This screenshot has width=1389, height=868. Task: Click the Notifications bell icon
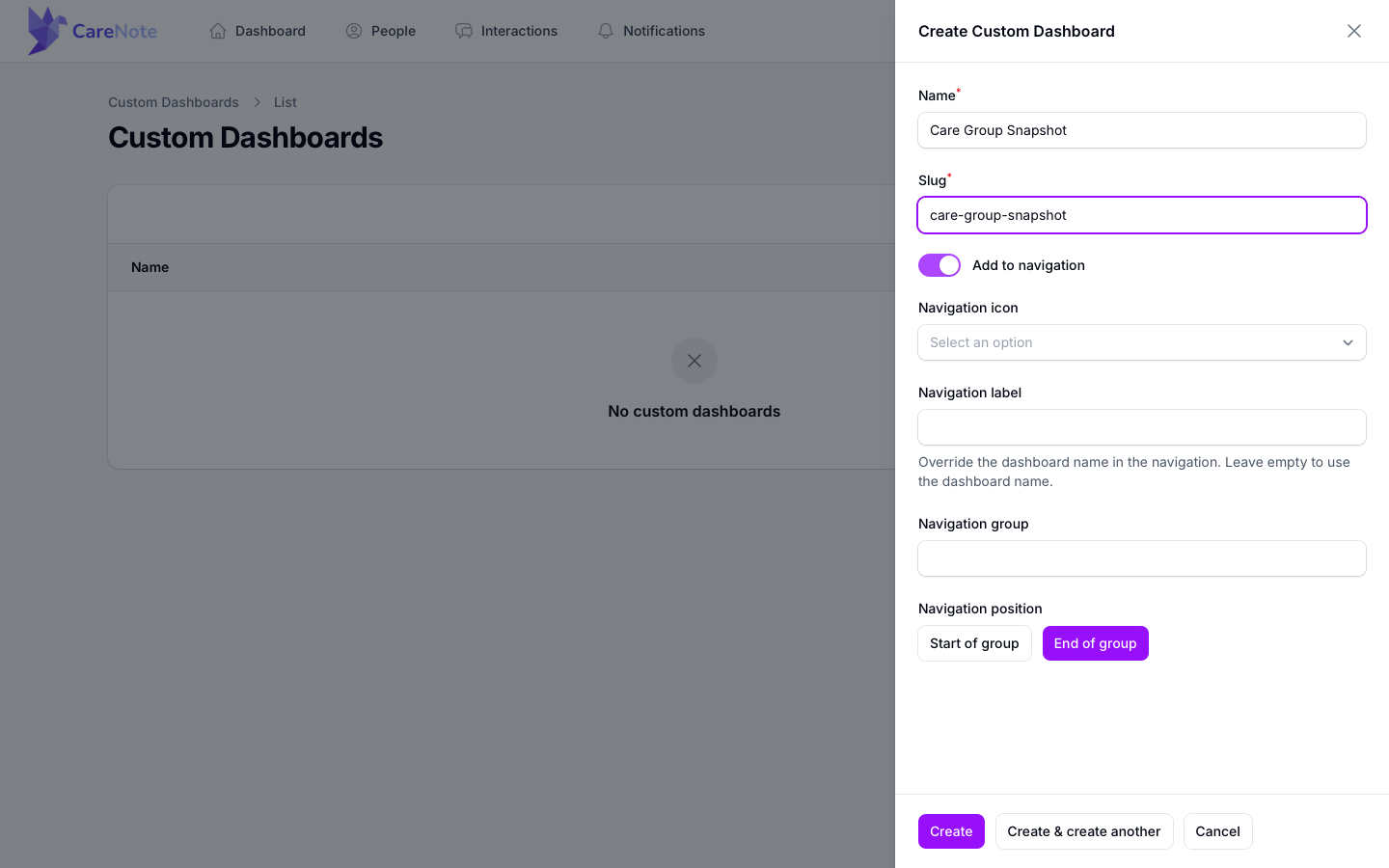tap(606, 31)
